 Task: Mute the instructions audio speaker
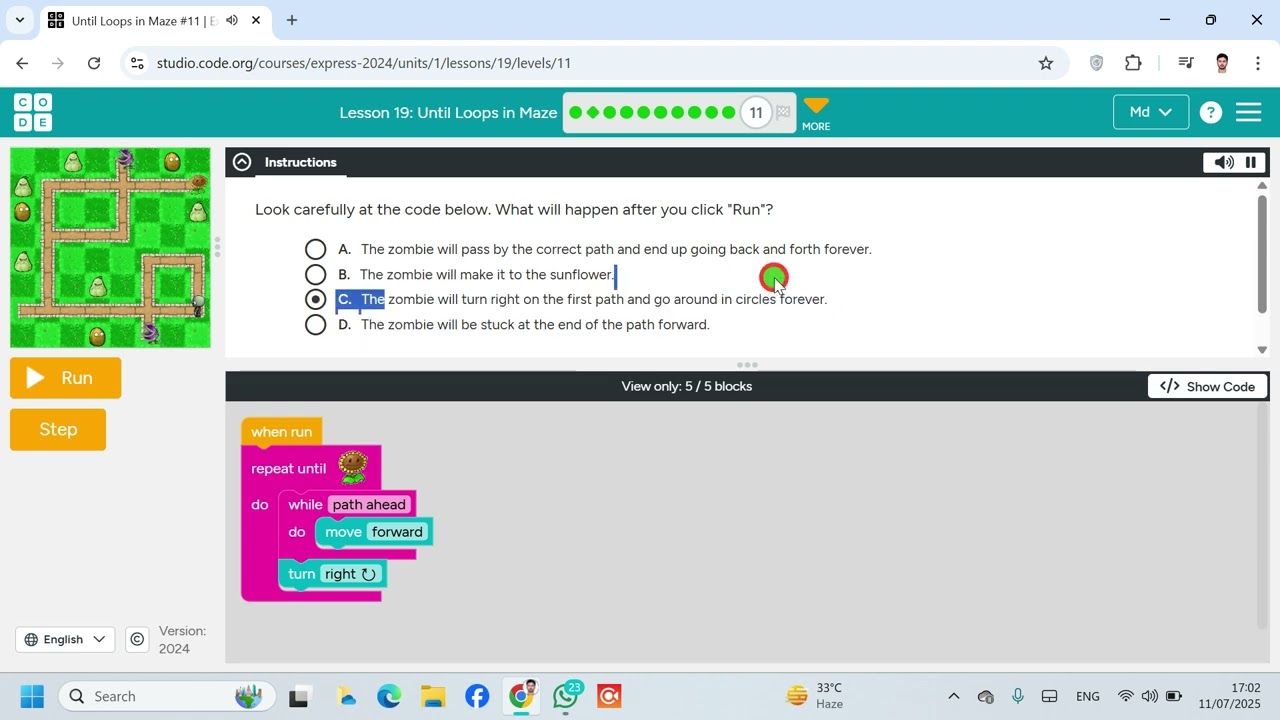(x=1224, y=162)
